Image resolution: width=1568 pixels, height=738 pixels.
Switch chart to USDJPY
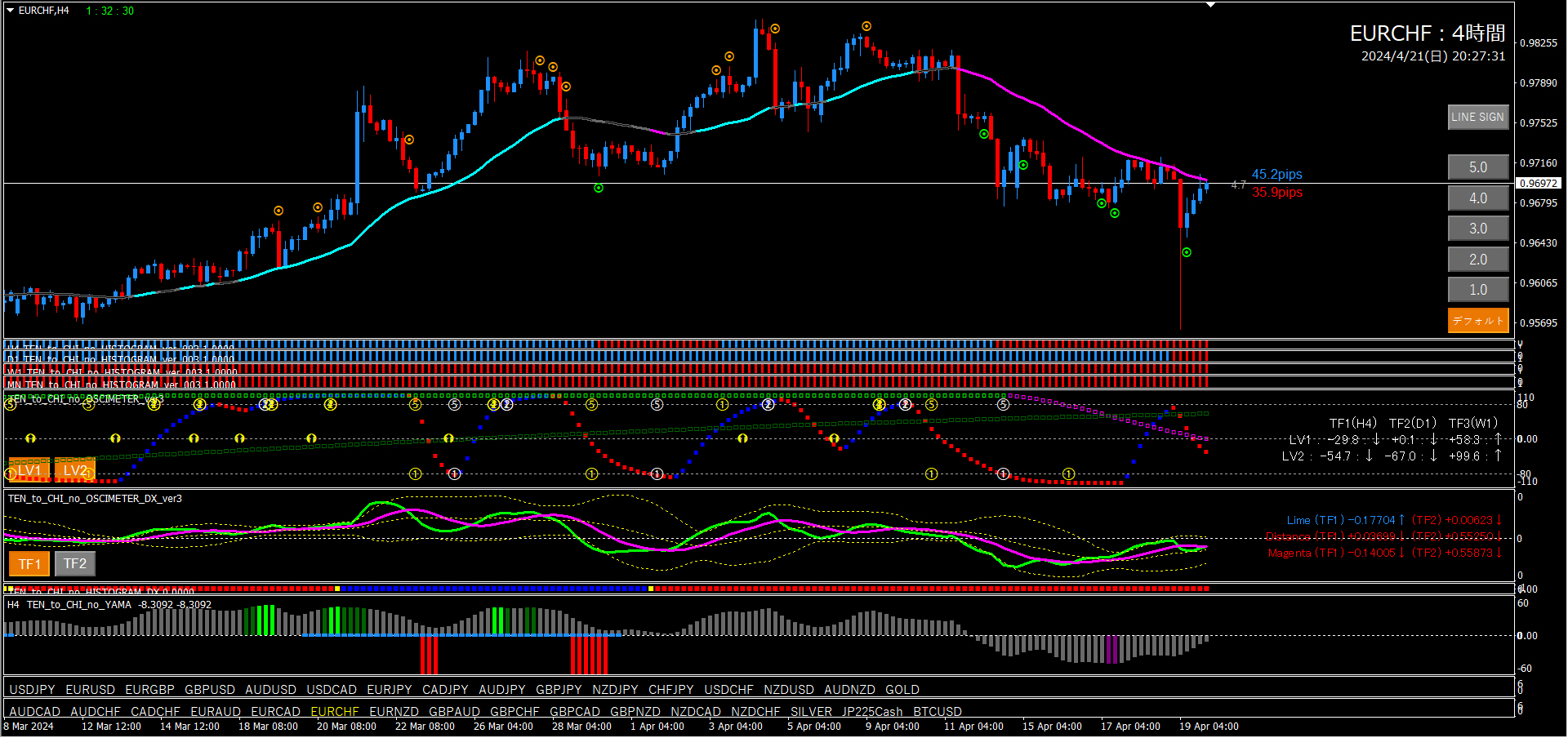coord(32,690)
